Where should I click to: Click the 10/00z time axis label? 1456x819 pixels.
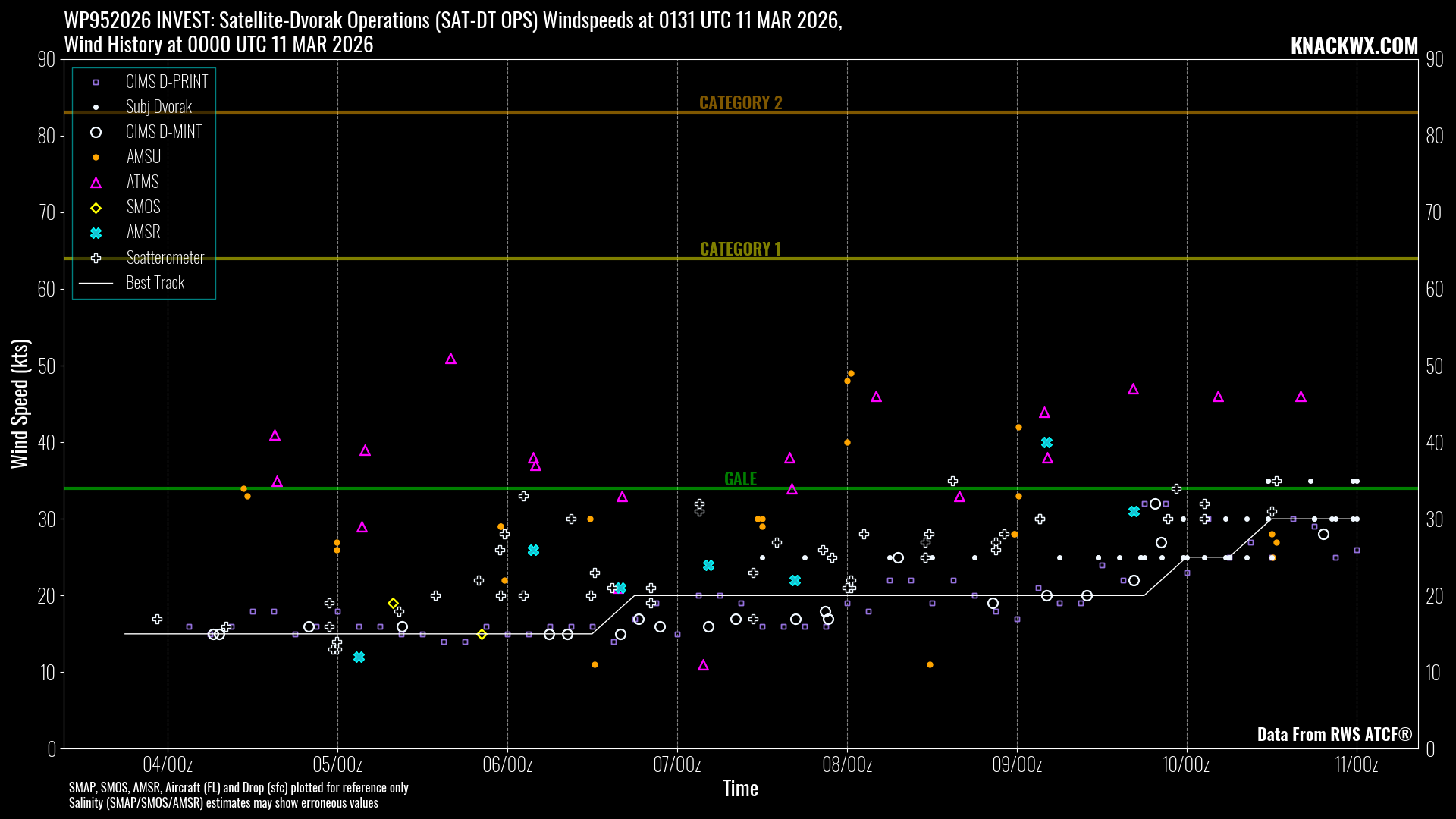pos(1186,764)
